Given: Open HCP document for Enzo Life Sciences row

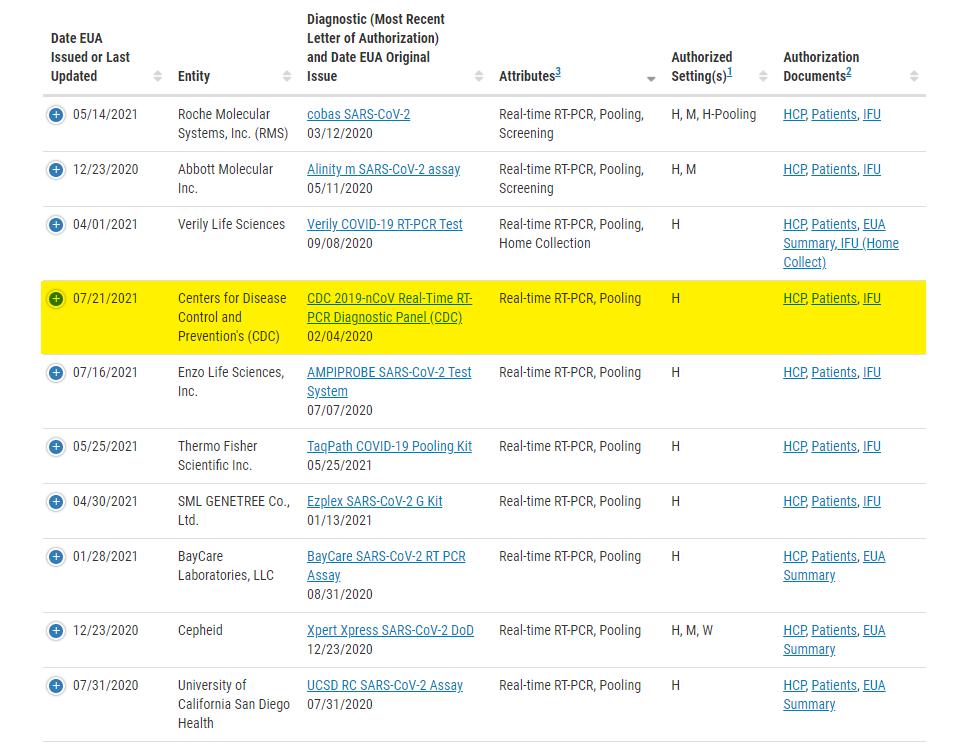Looking at the screenshot, I should (x=795, y=372).
